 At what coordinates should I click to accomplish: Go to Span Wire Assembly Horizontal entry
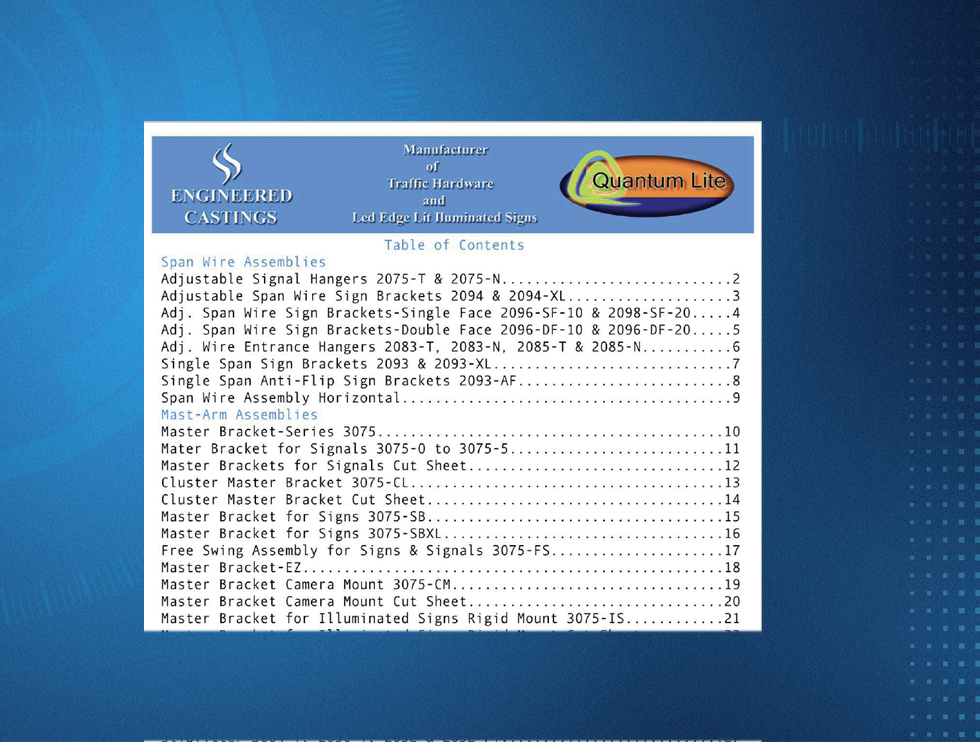(x=451, y=398)
